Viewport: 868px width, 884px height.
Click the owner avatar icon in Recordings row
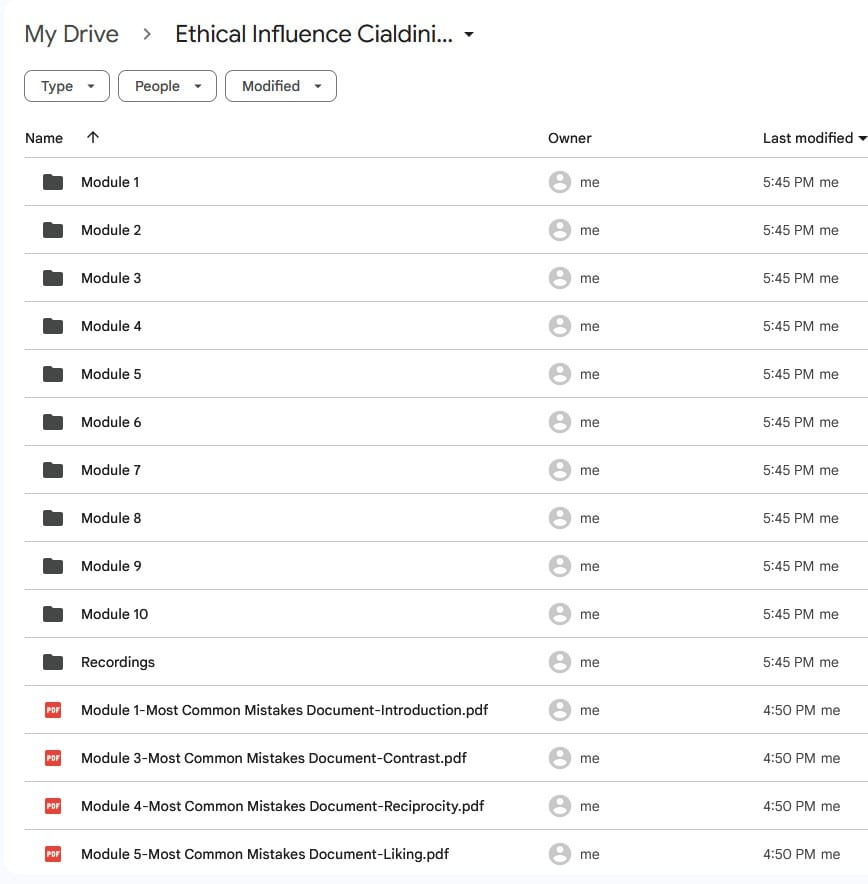[x=560, y=662]
